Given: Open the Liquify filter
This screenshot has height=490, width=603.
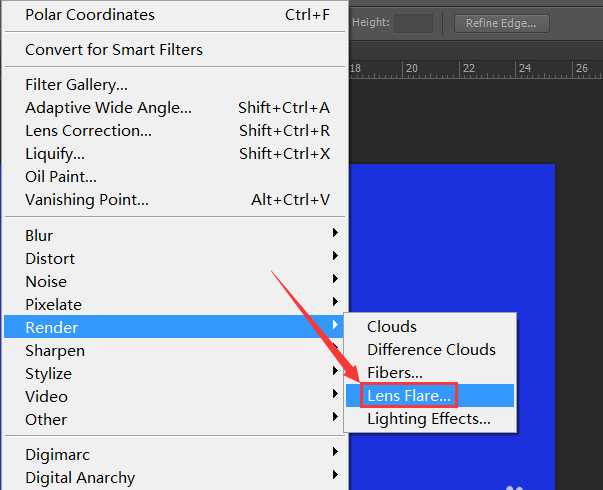Looking at the screenshot, I should pos(55,154).
